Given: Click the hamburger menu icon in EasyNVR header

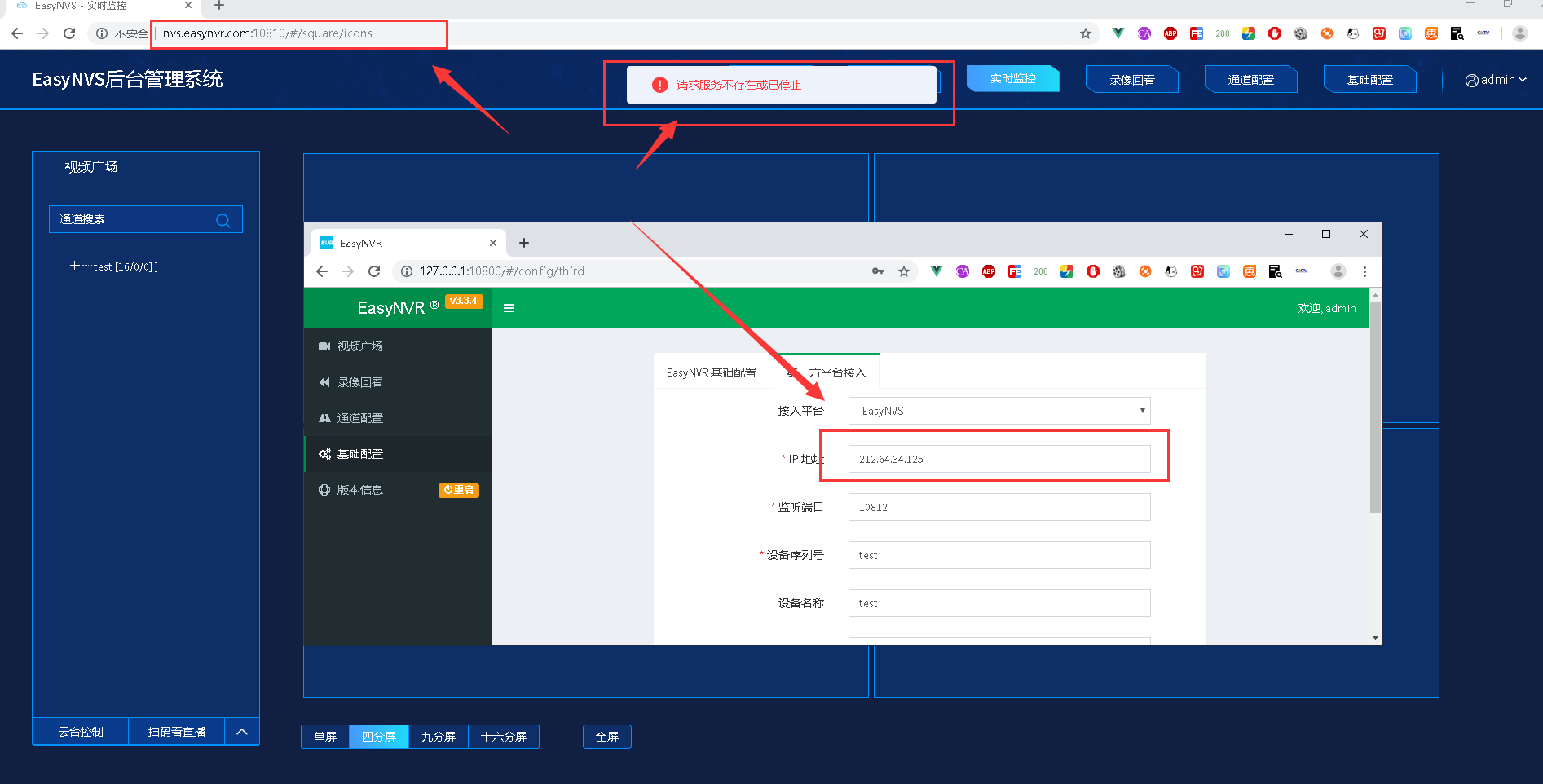Looking at the screenshot, I should coord(509,308).
